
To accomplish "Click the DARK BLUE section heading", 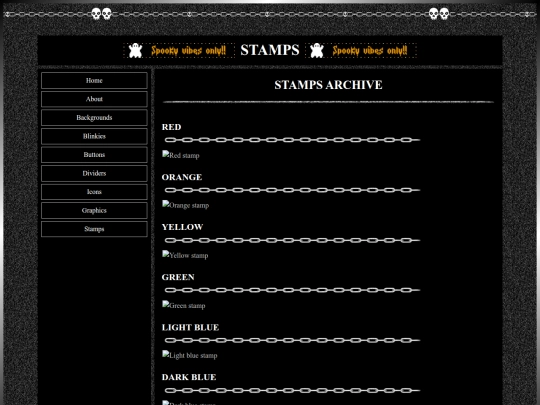I will (189, 377).
